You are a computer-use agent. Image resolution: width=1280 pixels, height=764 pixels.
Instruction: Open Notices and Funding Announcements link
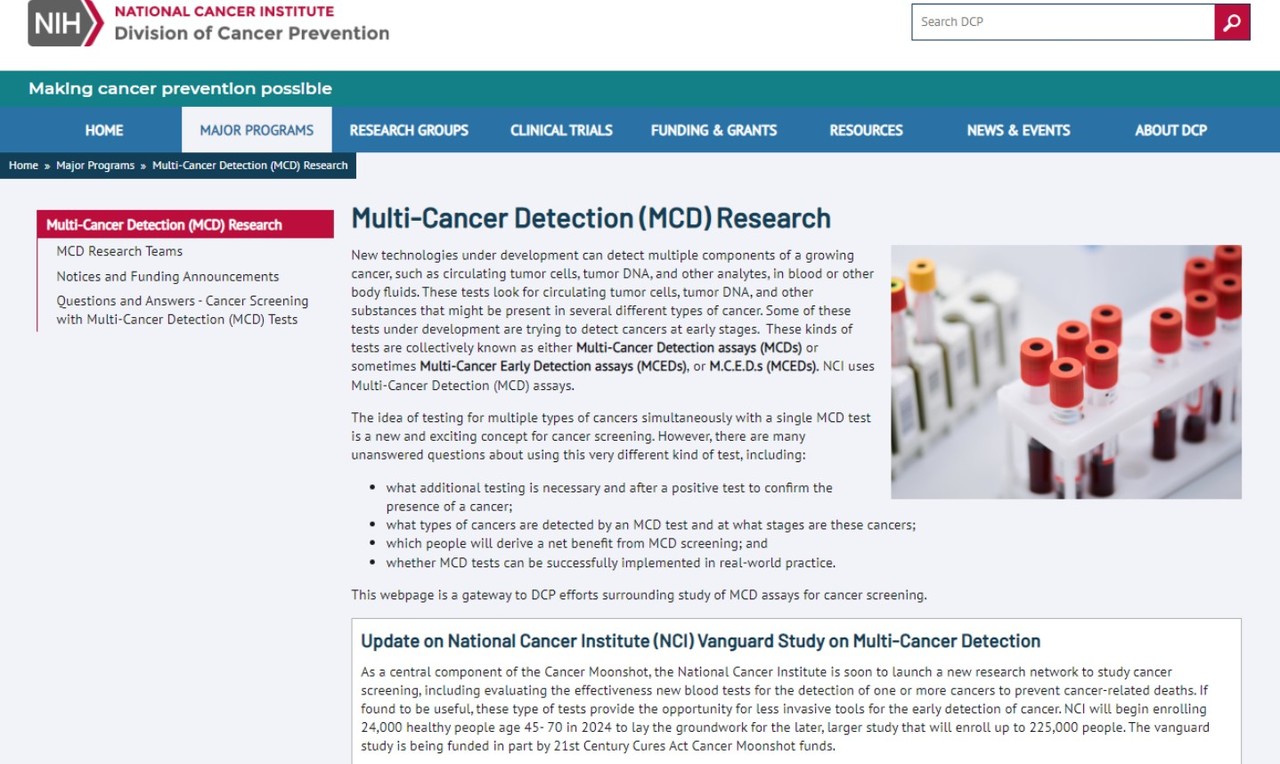tap(167, 277)
